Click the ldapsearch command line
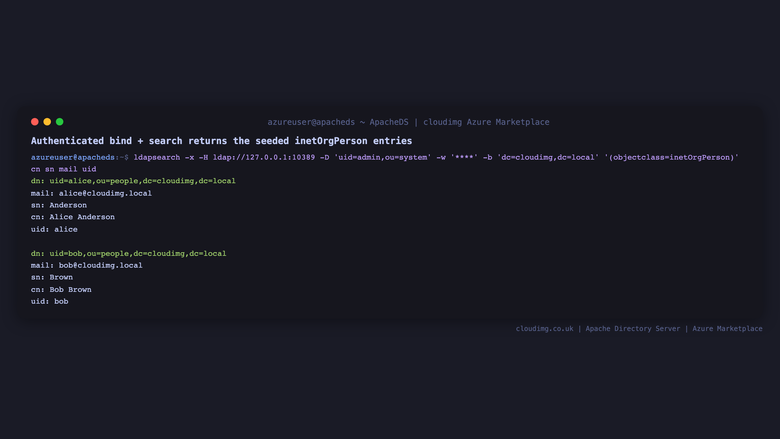The width and height of the screenshot is (780, 439). click(436, 157)
